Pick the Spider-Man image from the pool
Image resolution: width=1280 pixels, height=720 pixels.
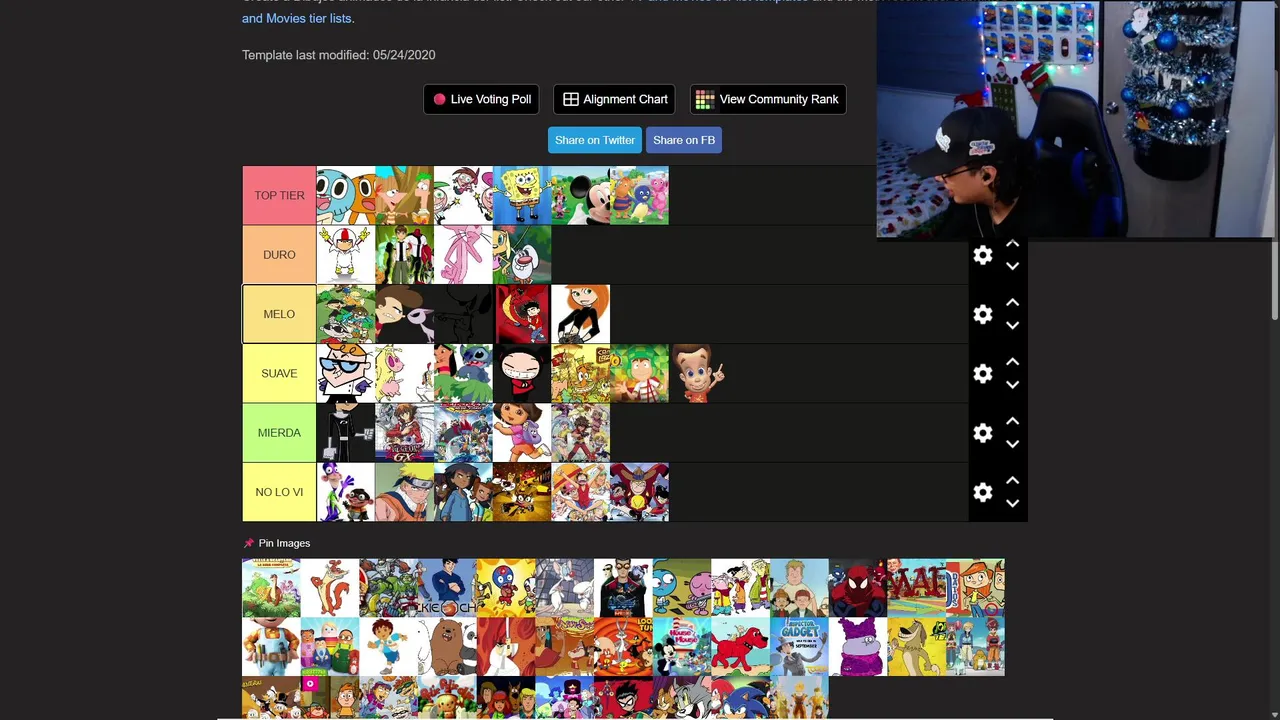click(x=858, y=588)
